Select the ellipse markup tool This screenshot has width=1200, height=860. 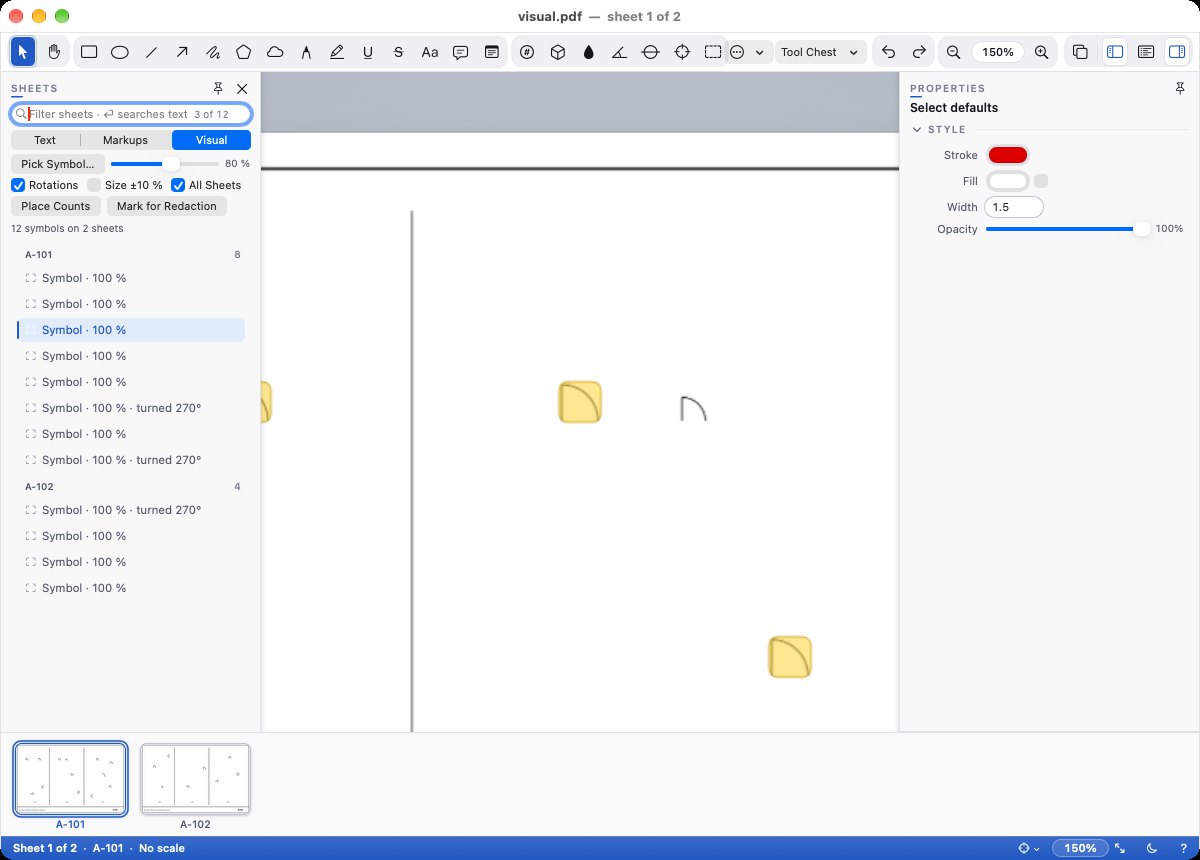click(x=119, y=52)
